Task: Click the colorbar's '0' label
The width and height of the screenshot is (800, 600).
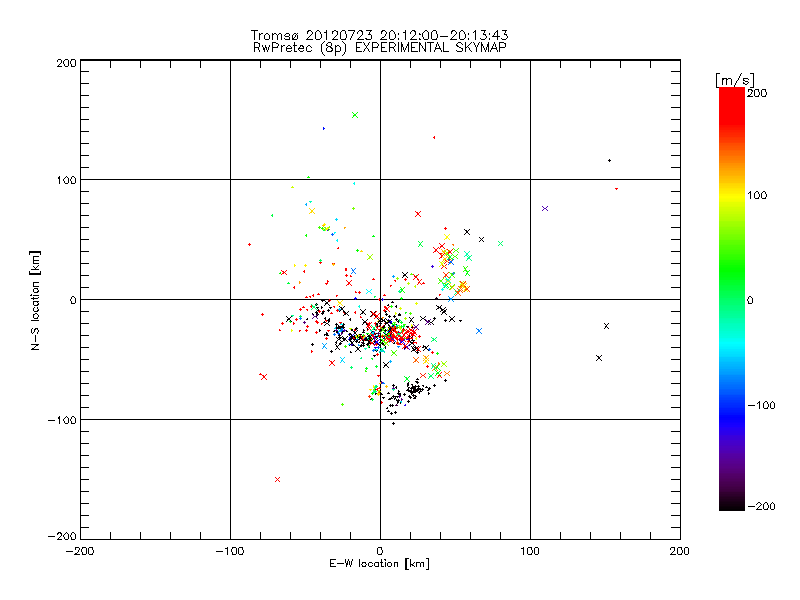Action: 751,301
